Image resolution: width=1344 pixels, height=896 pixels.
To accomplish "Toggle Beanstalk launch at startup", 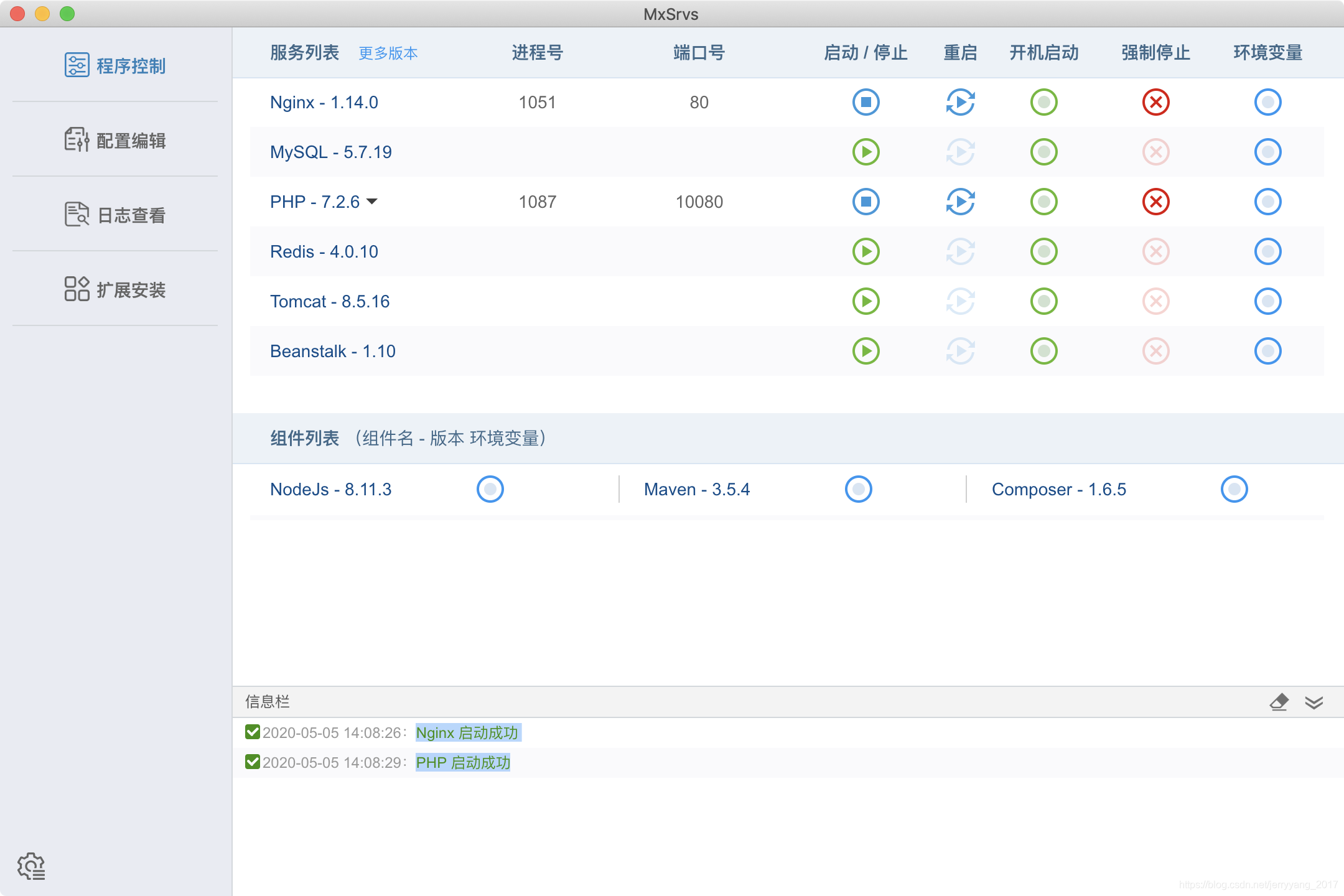I will (x=1043, y=351).
